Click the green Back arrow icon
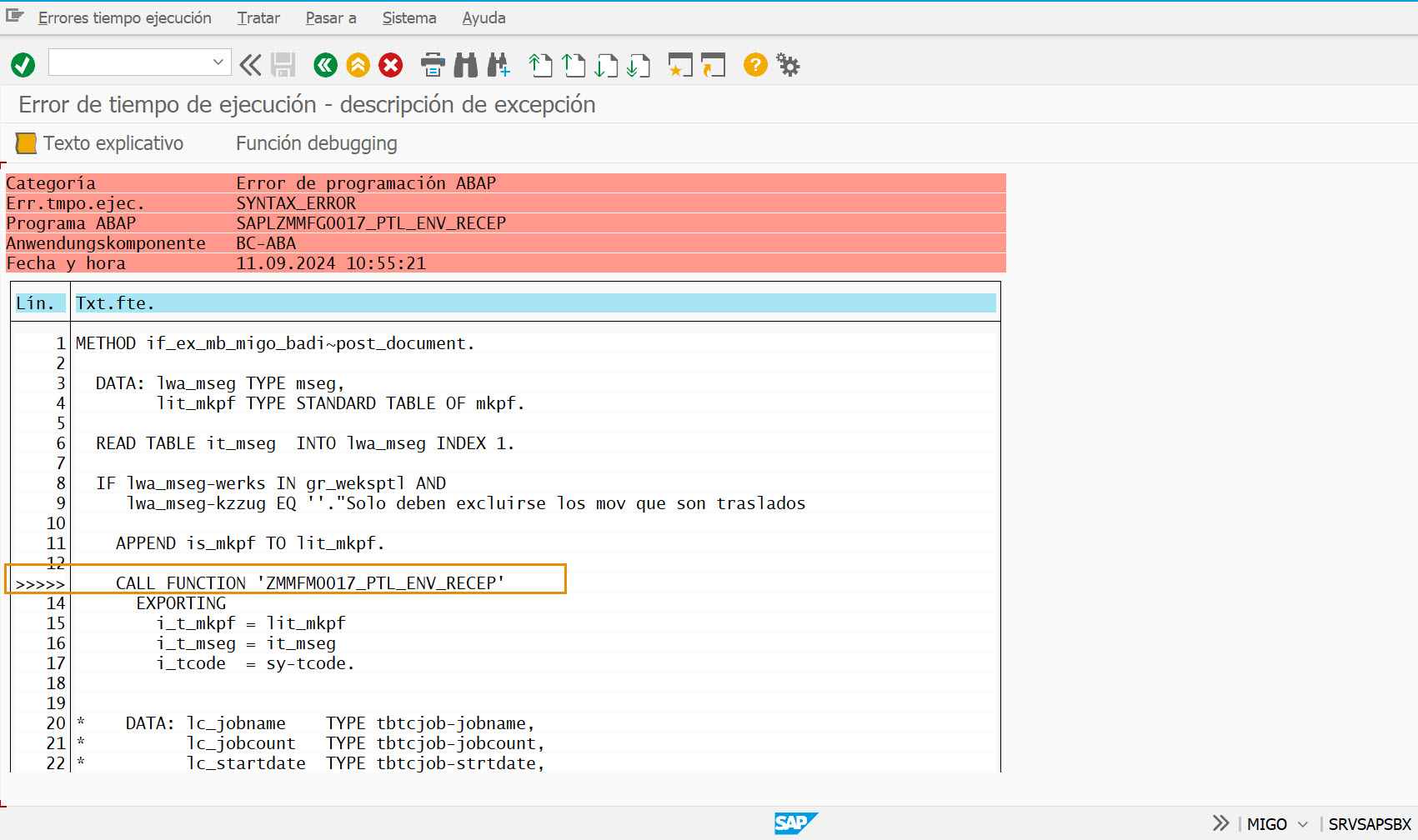Viewport: 1418px width, 840px height. (325, 65)
